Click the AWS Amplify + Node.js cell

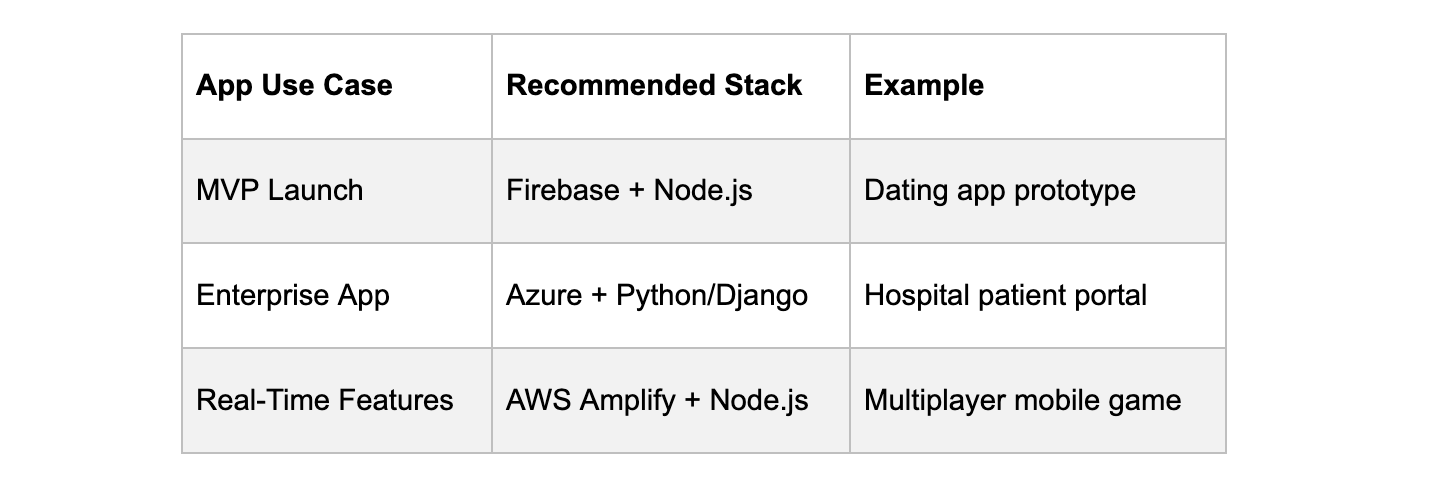point(671,401)
